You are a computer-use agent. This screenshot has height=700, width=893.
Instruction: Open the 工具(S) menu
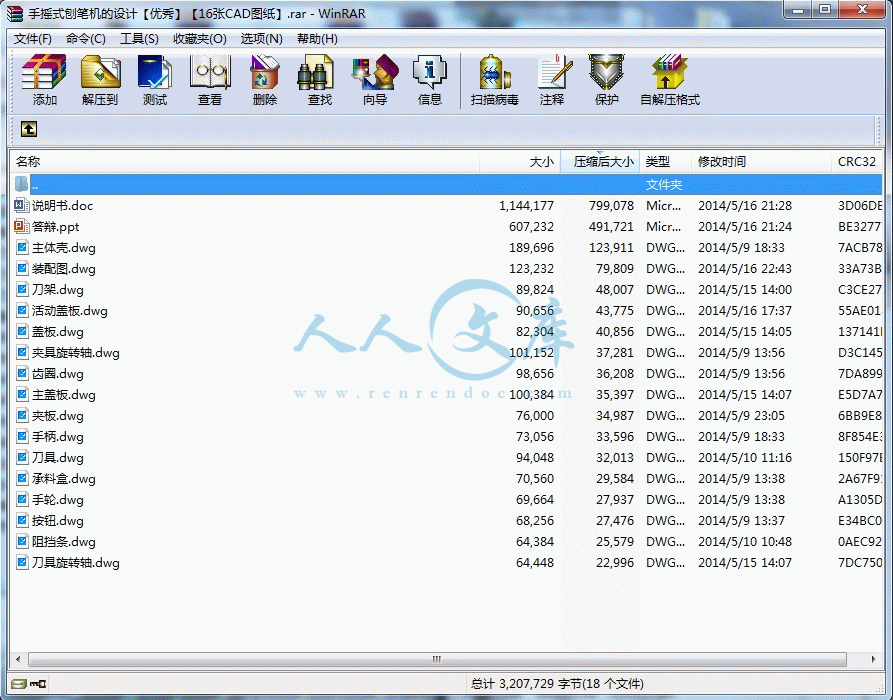[x=139, y=39]
